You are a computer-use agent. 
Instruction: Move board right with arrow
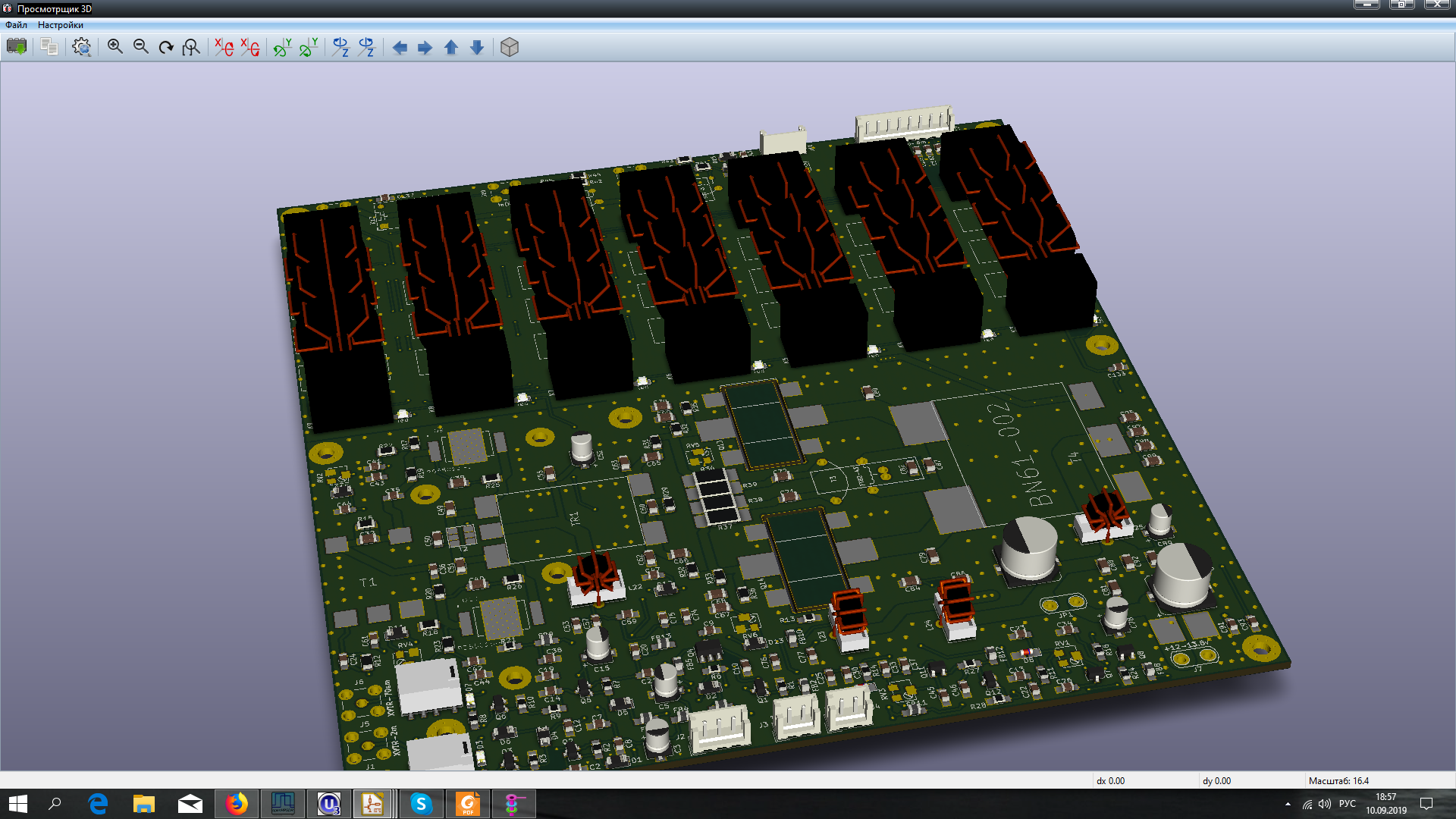(425, 48)
